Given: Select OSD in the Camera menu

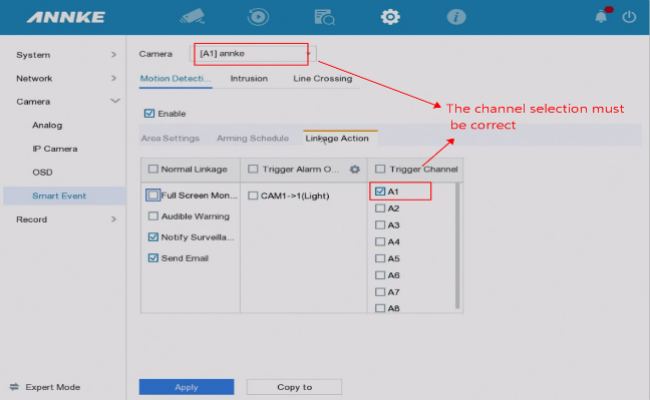Looking at the screenshot, I should tap(42, 172).
